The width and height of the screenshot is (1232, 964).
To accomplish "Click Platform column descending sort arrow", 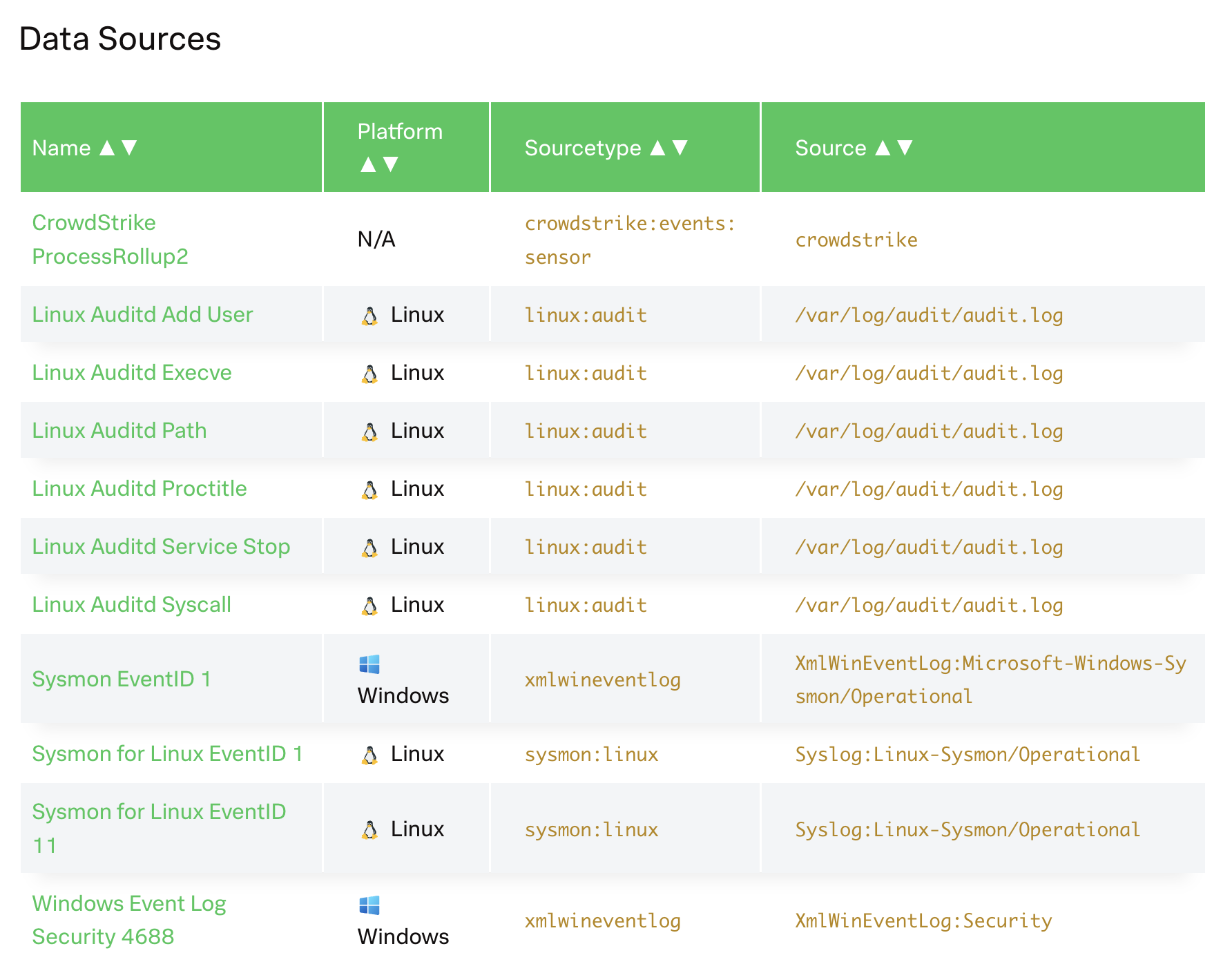I will tap(391, 164).
